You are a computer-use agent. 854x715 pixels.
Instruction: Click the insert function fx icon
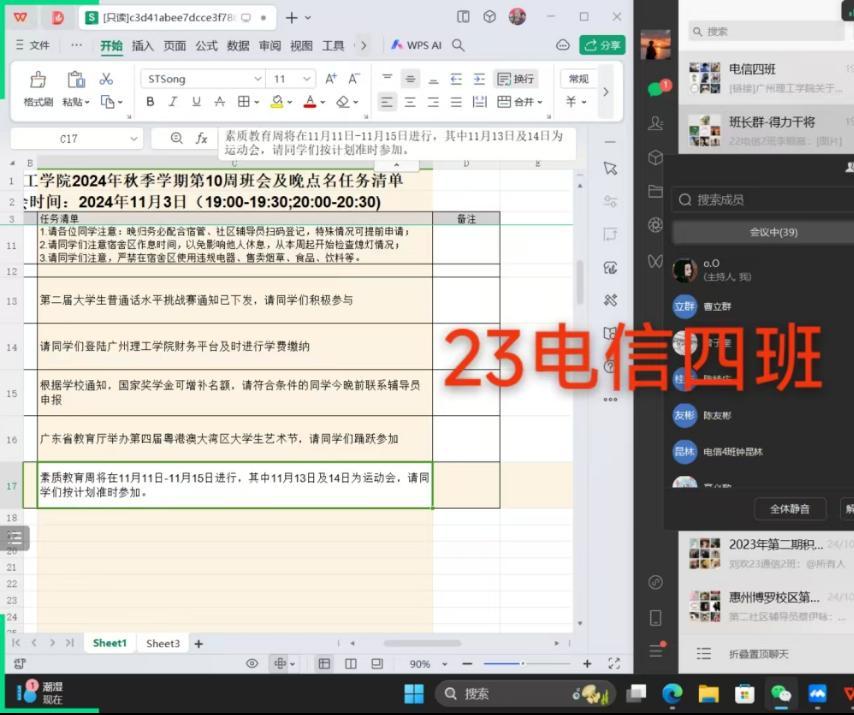tap(201, 139)
